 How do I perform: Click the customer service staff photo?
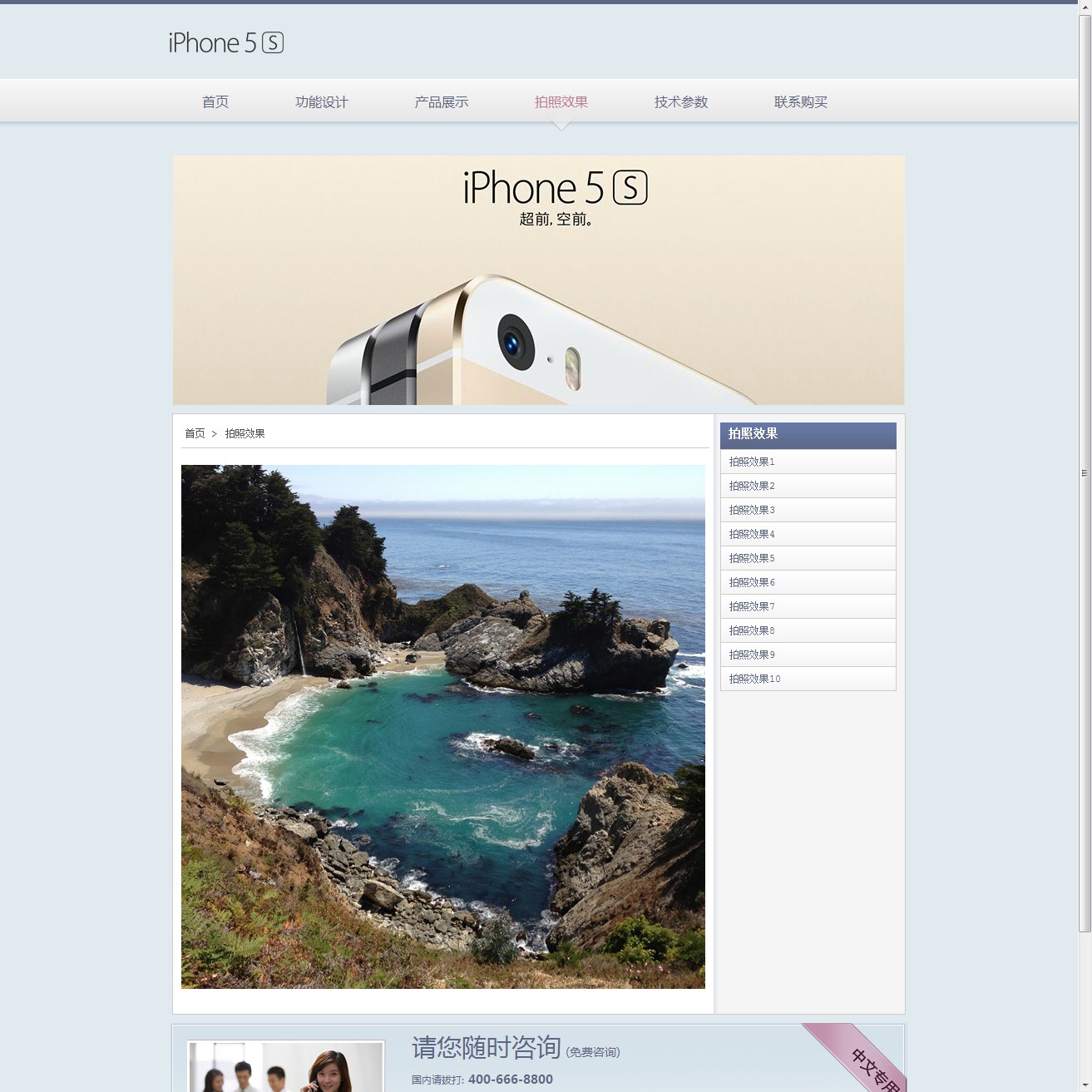(x=285, y=1068)
